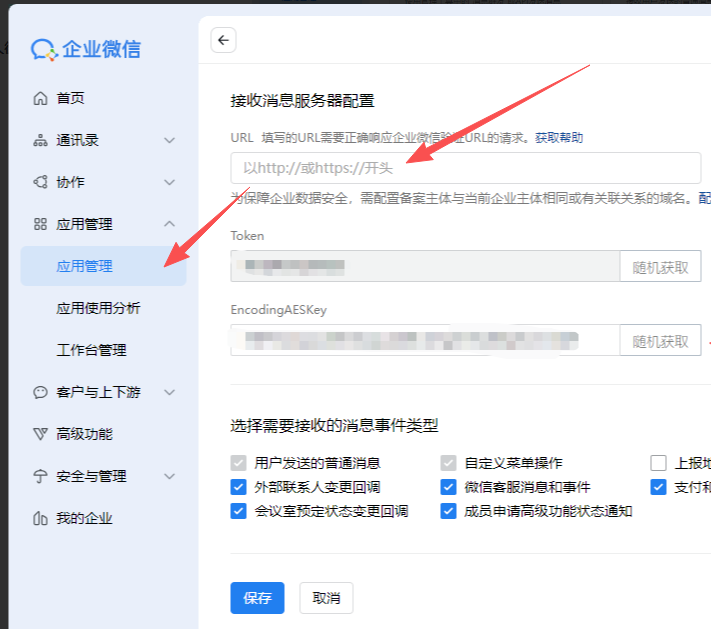
Task: Click 随机获取 next to EncodingAESKey
Action: click(661, 340)
